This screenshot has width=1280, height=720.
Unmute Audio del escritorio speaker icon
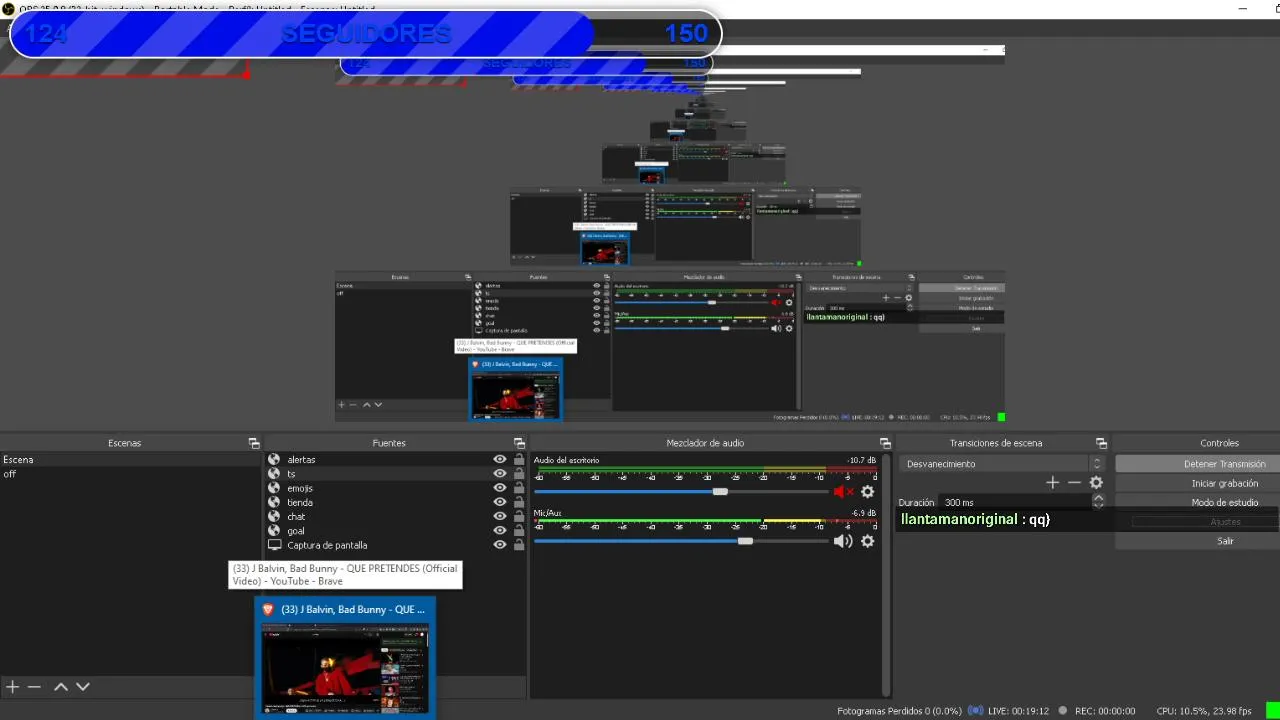(x=843, y=492)
